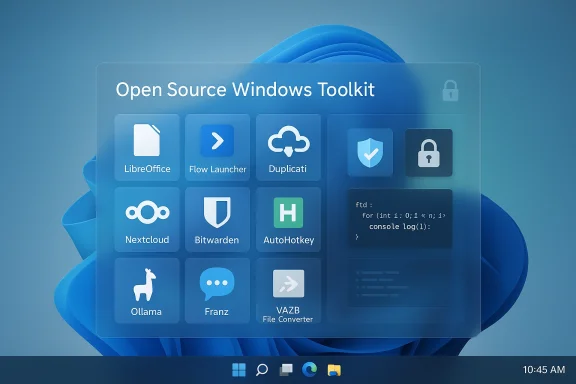This screenshot has width=576, height=384.
Task: Click the 10:45 AM taskbar clock
Action: [x=544, y=370]
